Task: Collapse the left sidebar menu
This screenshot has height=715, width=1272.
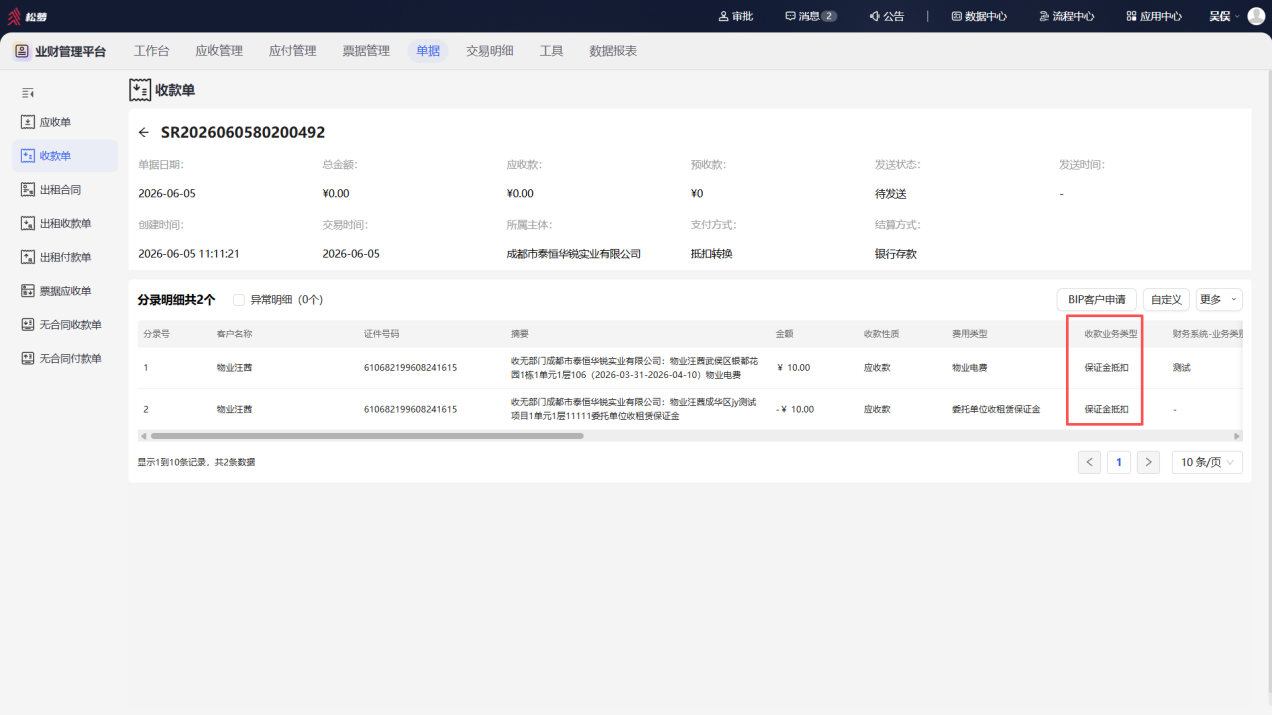Action: [28, 93]
